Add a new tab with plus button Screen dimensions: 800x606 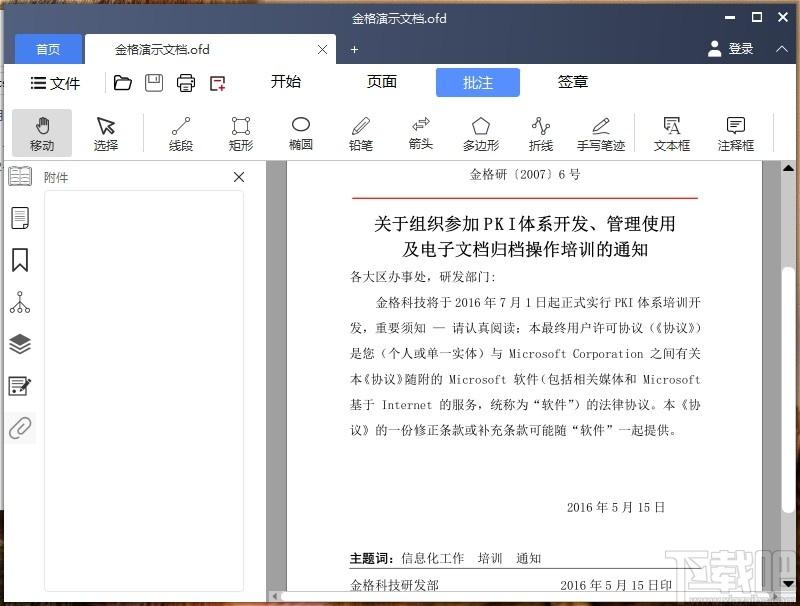(354, 49)
